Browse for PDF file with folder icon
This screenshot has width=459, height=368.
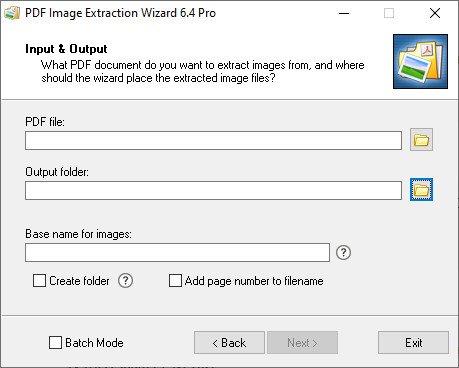421,140
